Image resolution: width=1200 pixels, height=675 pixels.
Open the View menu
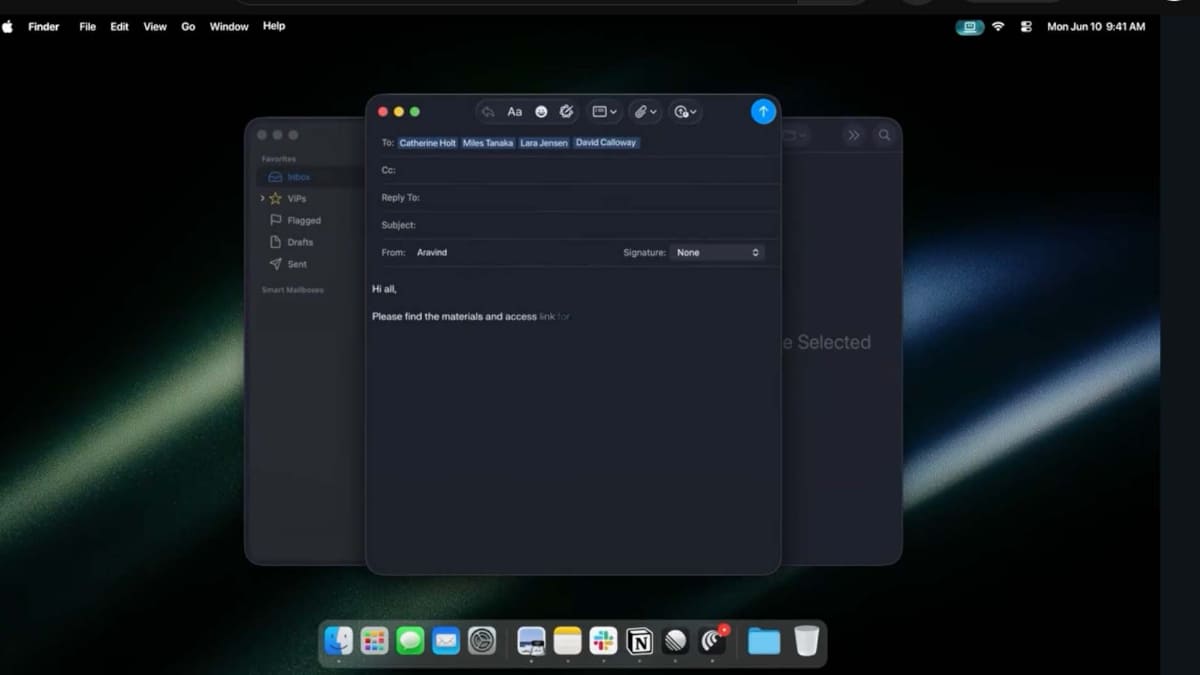tap(155, 27)
